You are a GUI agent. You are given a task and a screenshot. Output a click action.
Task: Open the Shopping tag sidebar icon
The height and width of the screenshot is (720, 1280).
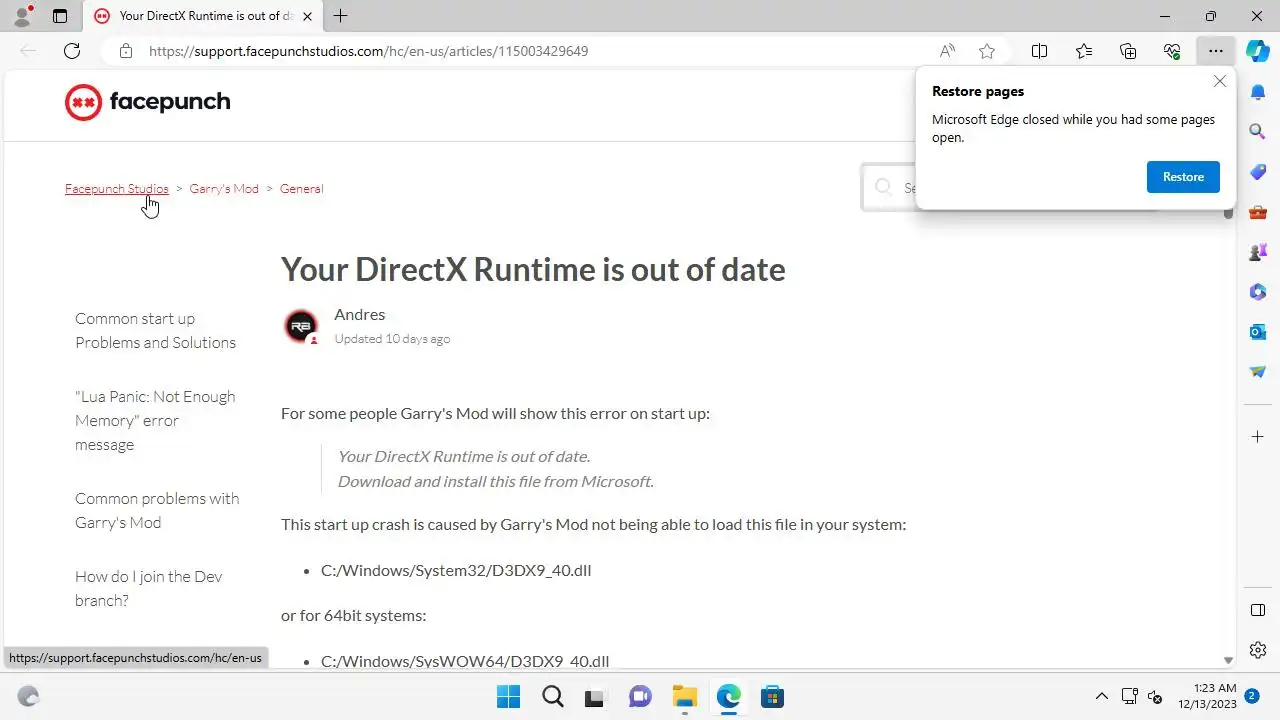[1258, 172]
